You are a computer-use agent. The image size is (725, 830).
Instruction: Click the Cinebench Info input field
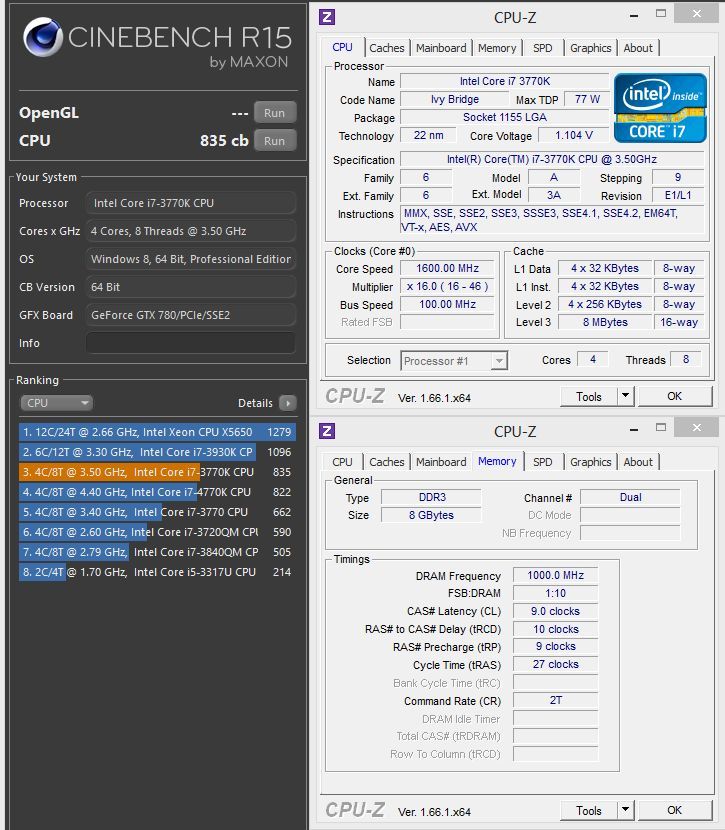[191, 343]
